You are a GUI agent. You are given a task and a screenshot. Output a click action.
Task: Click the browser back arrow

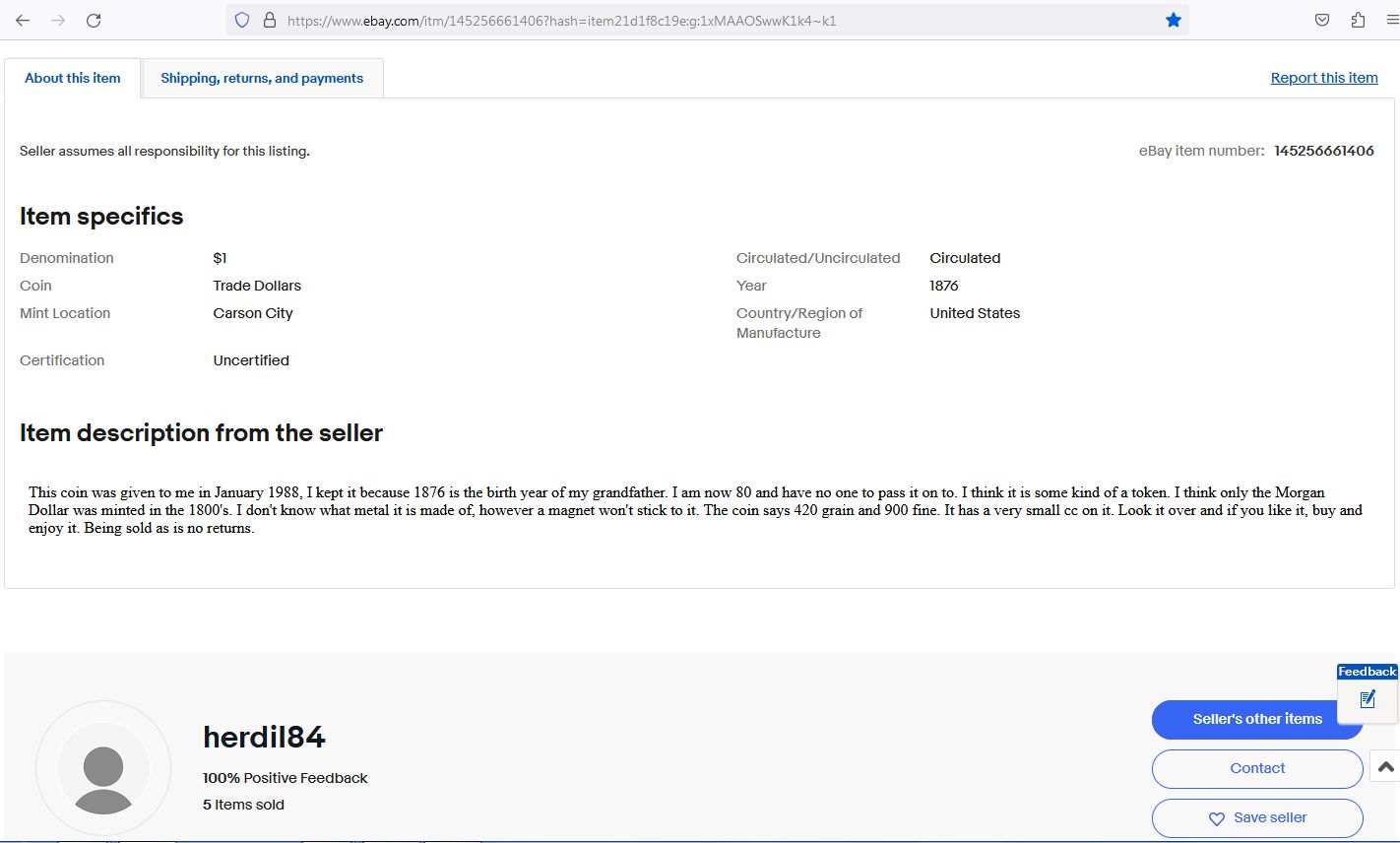[23, 20]
